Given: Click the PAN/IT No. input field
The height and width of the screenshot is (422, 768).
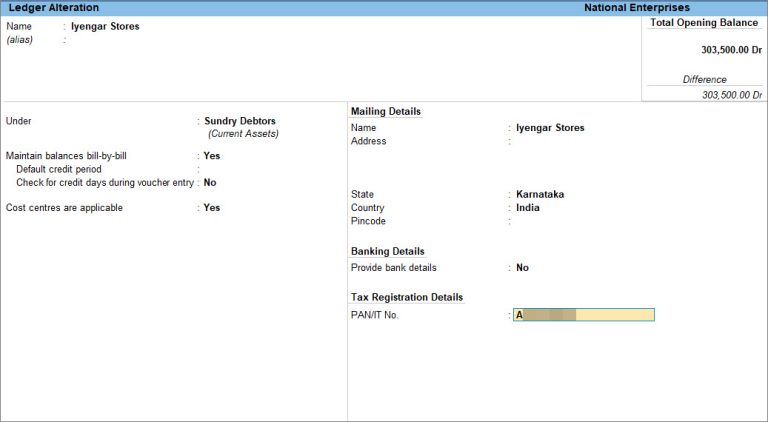Looking at the screenshot, I should (584, 315).
